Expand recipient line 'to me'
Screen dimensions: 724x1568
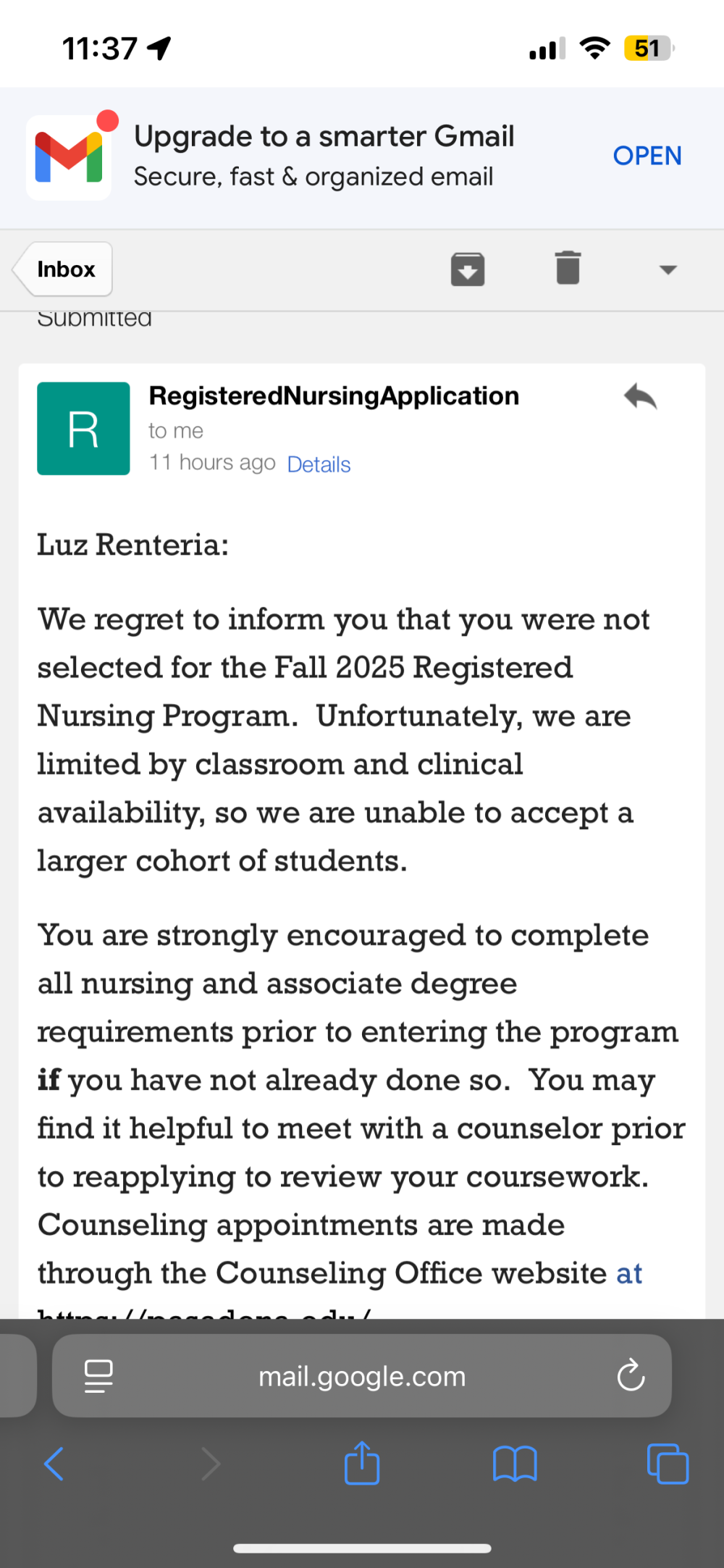(176, 431)
